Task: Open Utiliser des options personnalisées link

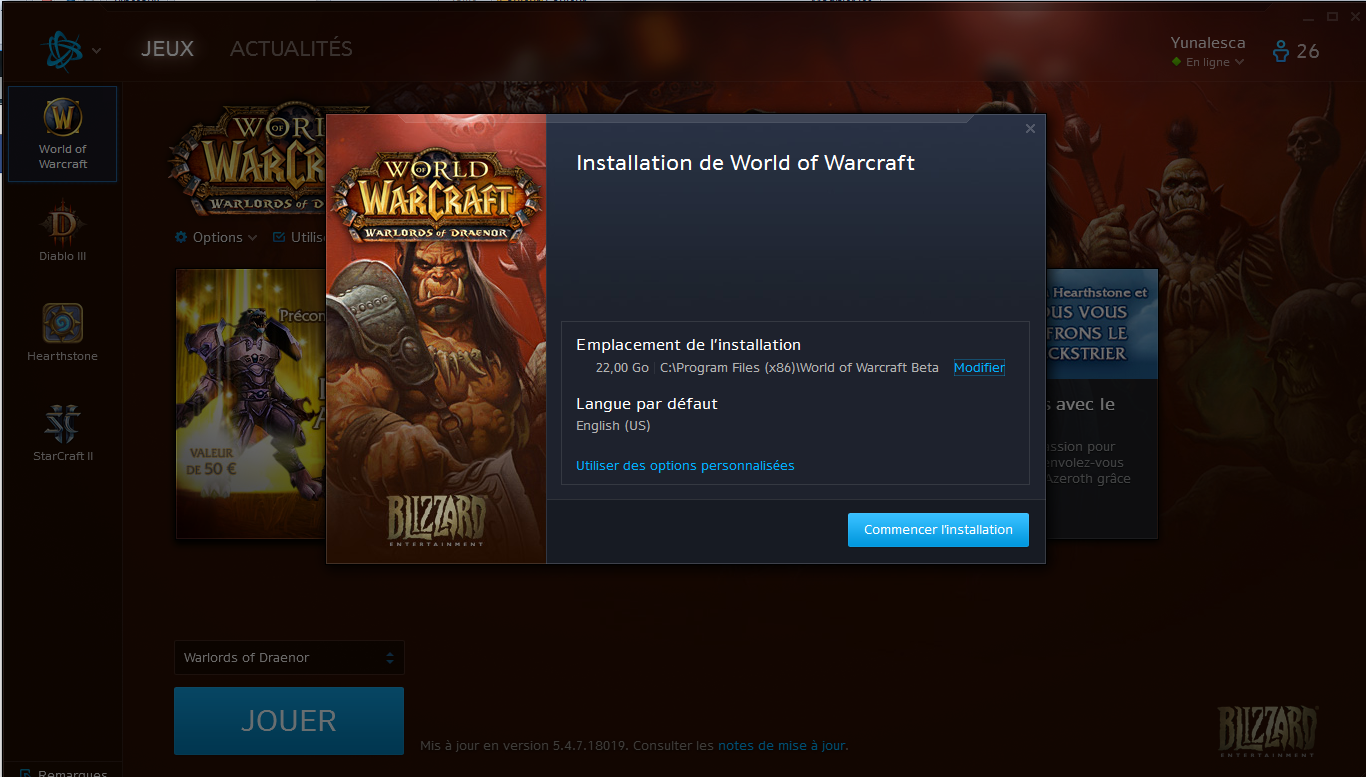Action: (x=685, y=465)
